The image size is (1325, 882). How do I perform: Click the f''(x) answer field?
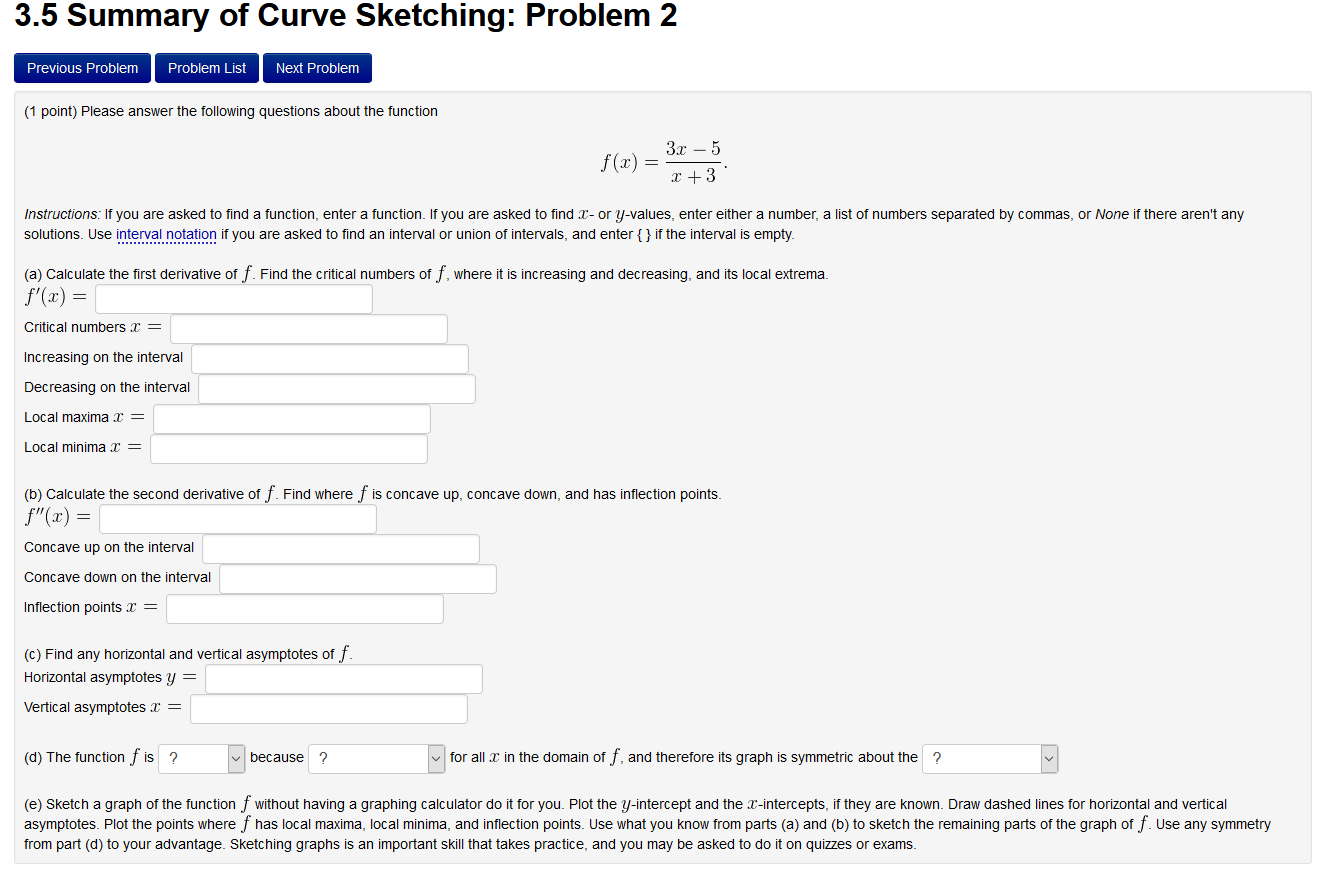(237, 518)
